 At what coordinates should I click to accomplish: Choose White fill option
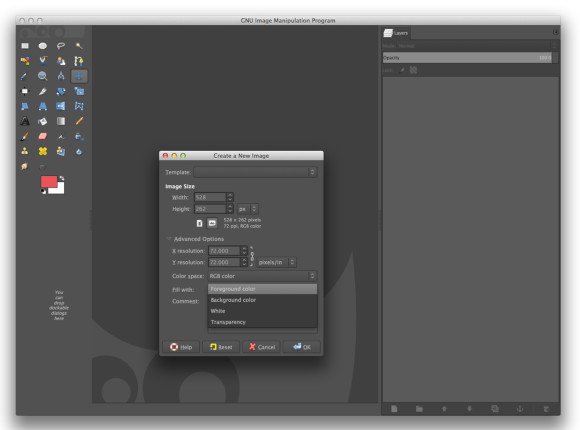[262, 311]
